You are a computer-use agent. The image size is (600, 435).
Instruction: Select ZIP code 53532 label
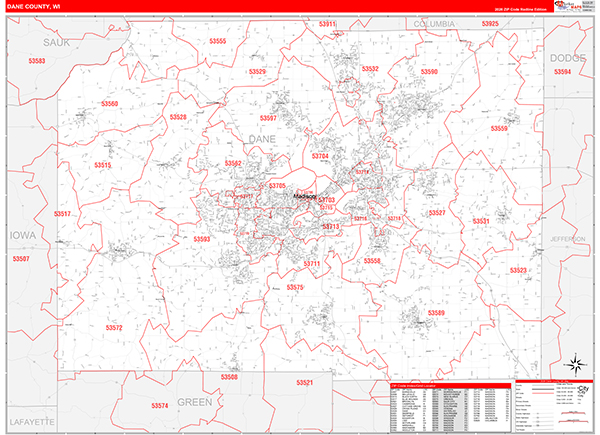tap(370, 69)
